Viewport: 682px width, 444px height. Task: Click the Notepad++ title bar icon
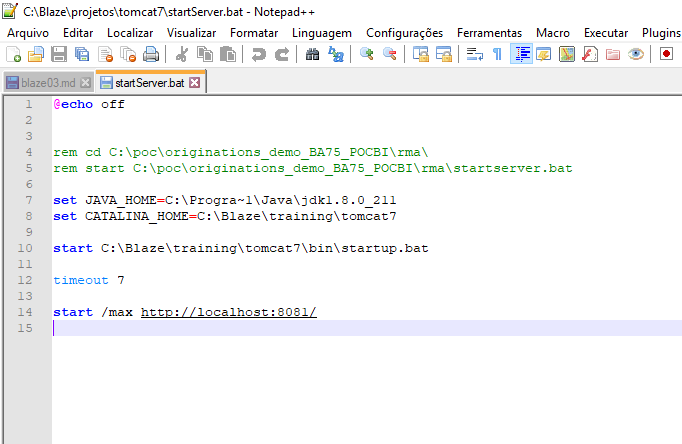click(x=10, y=11)
